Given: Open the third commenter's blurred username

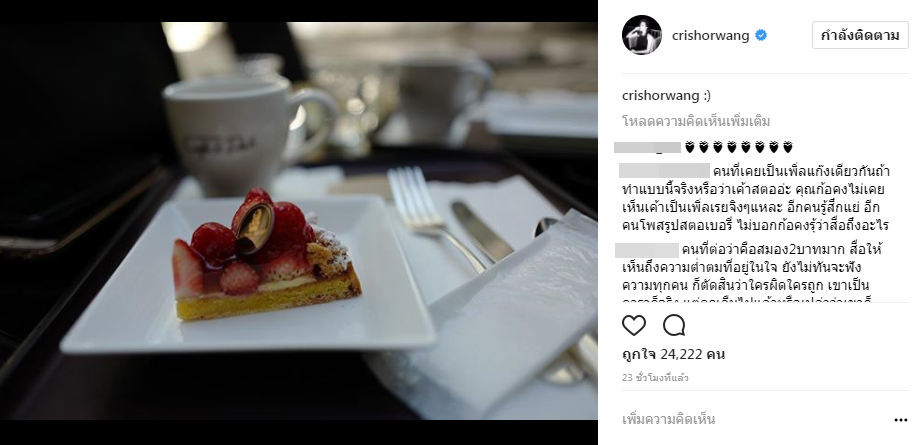Looking at the screenshot, I should click(x=647, y=251).
